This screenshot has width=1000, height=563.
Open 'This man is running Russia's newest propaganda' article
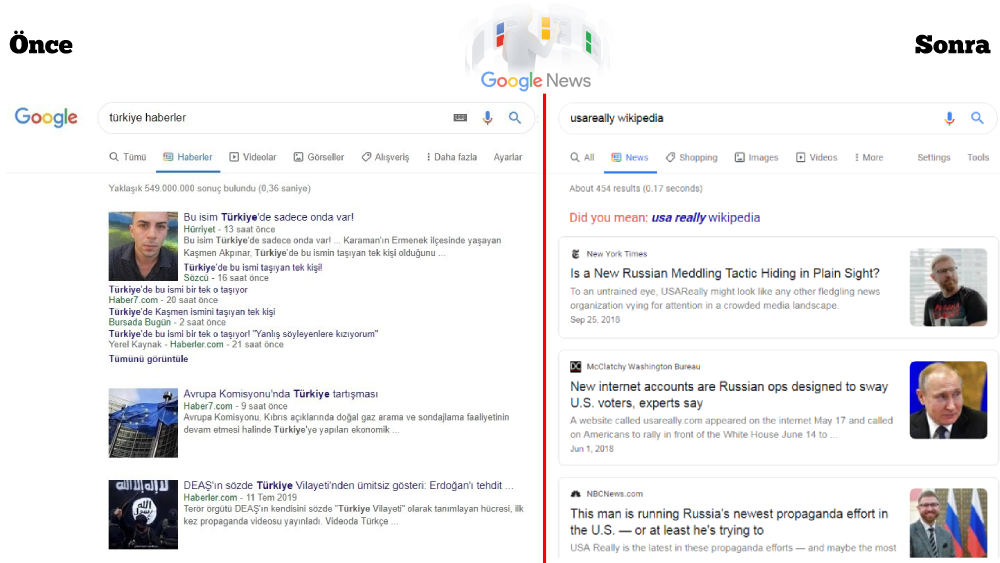coord(729,522)
